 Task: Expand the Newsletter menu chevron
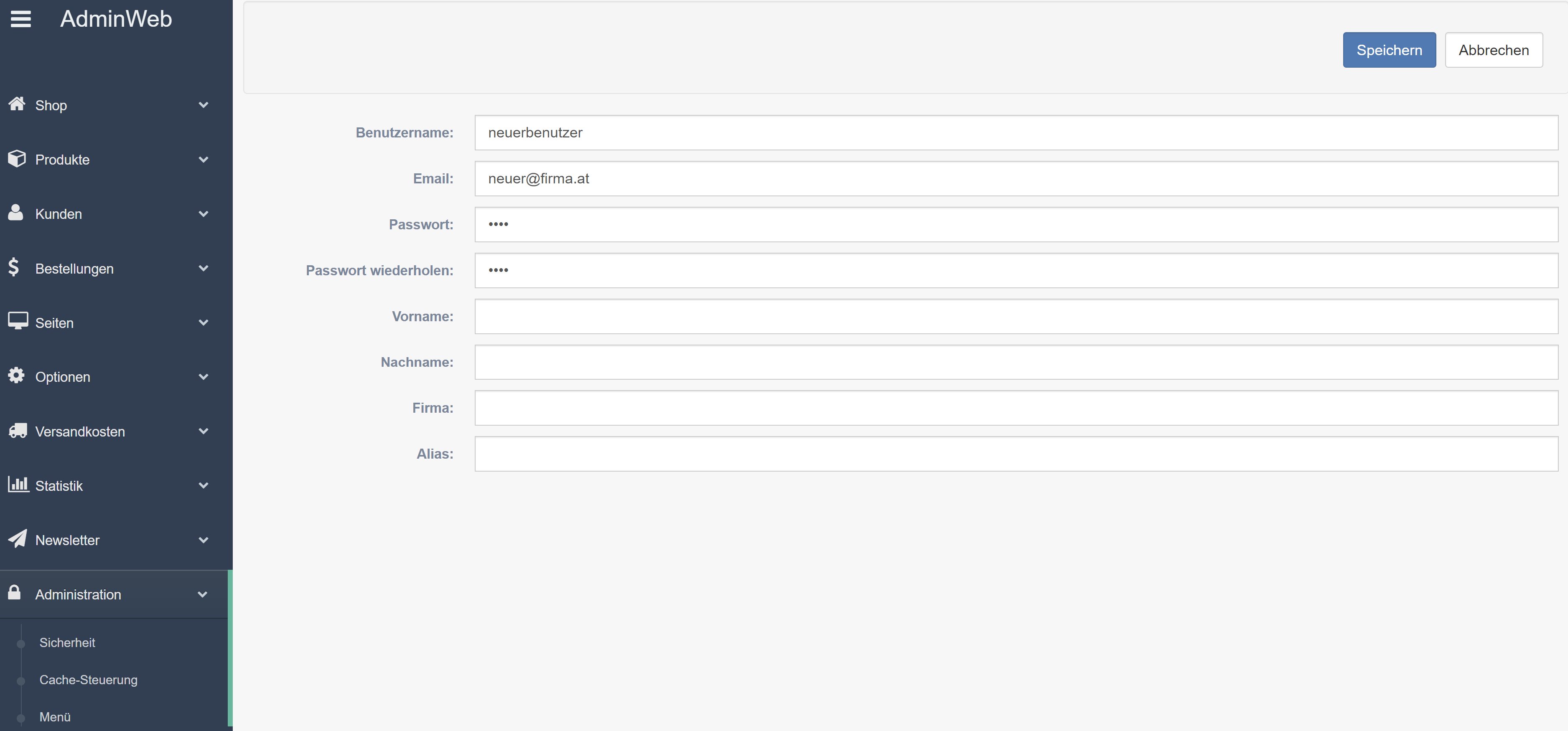click(203, 541)
